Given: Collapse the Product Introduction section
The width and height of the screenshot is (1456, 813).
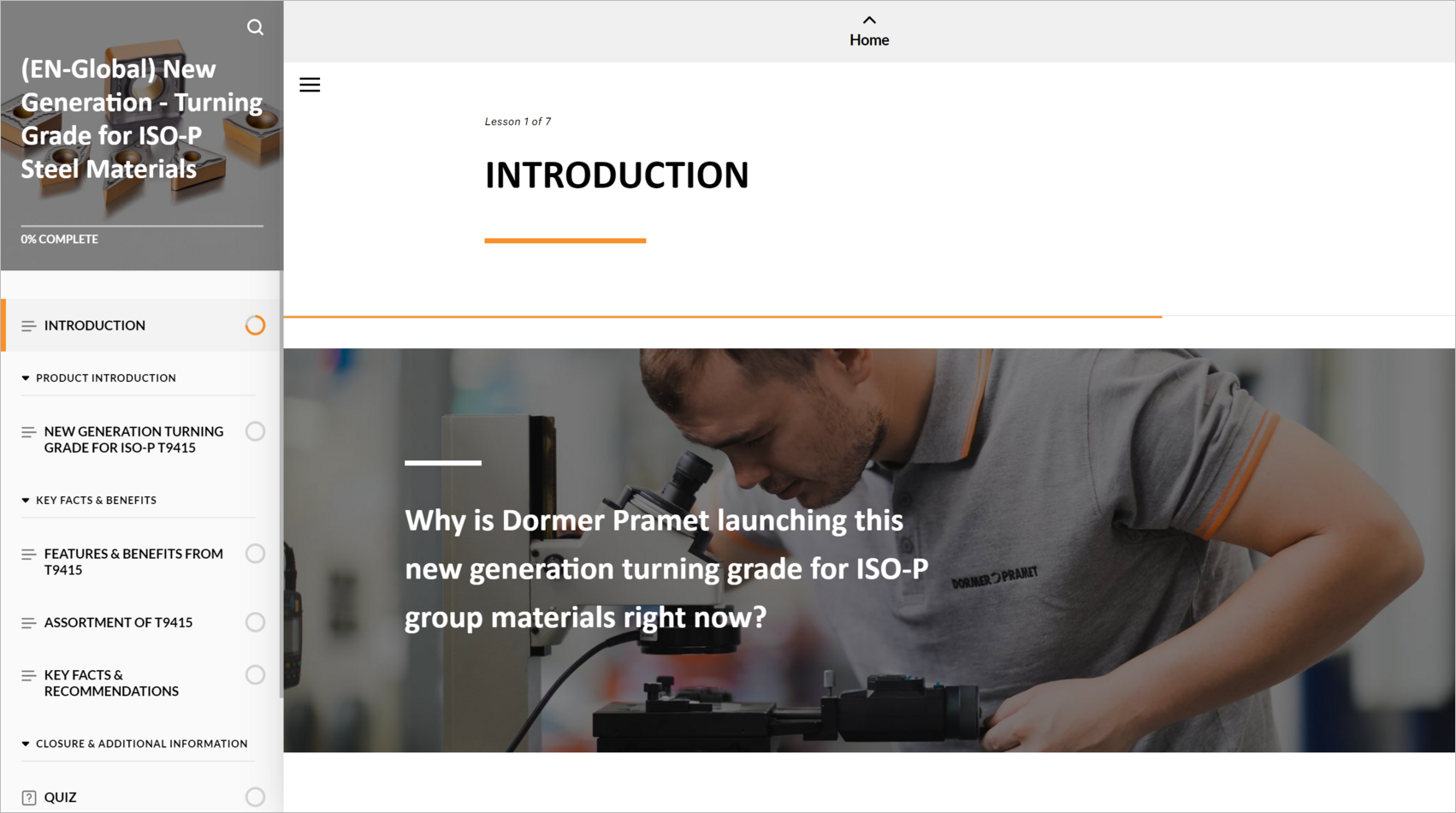Looking at the screenshot, I should 26,378.
